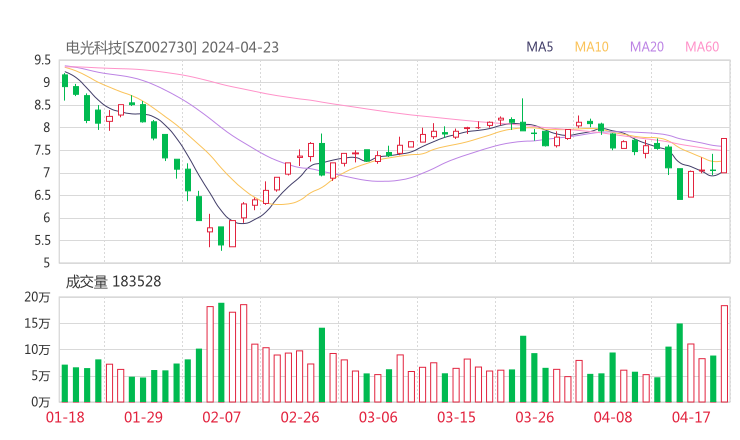The width and height of the screenshot is (740, 440).
Task: Click the MA60 legend label
Action: click(702, 47)
